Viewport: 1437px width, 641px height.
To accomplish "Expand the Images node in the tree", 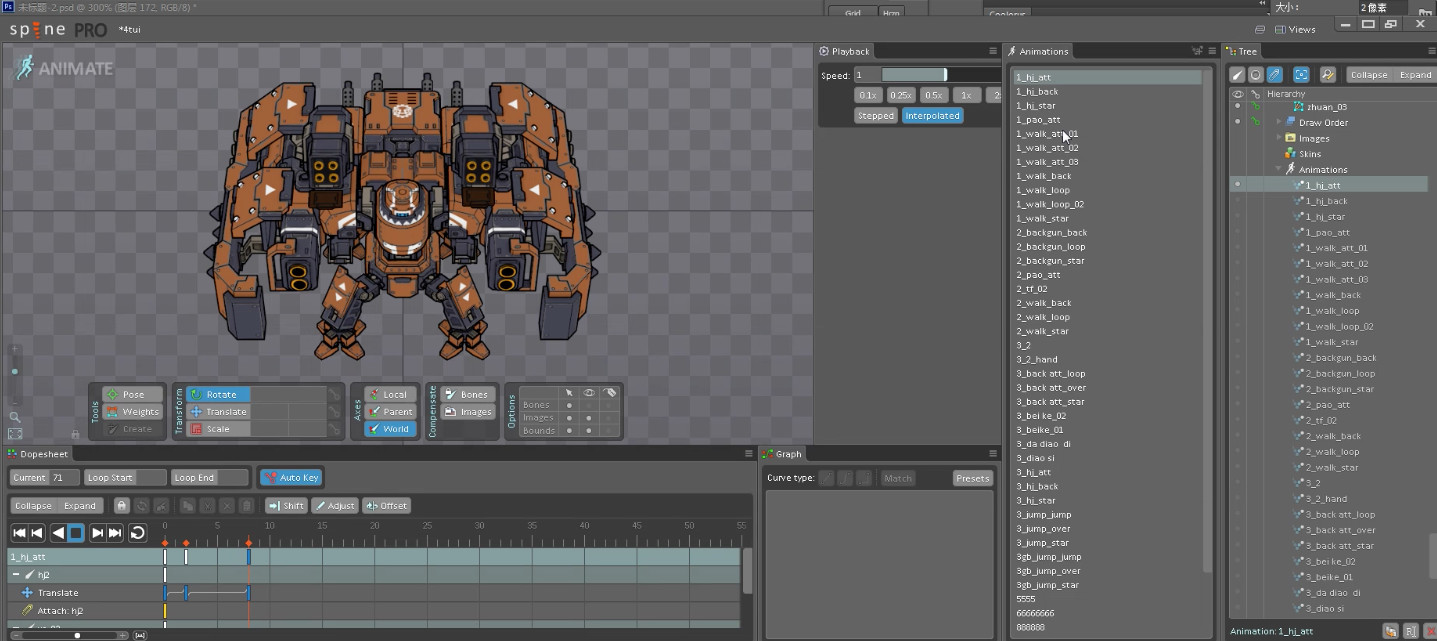I will click(1279, 138).
